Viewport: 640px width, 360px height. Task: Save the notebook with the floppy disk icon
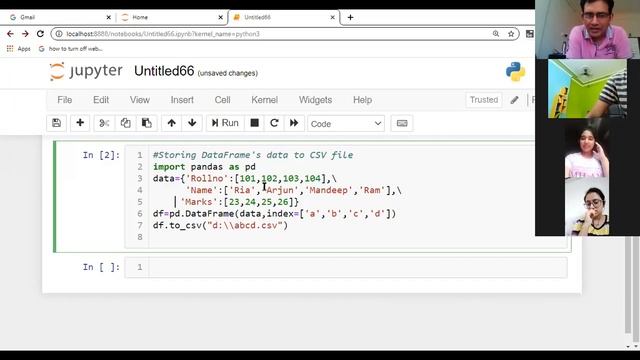[x=56, y=123]
